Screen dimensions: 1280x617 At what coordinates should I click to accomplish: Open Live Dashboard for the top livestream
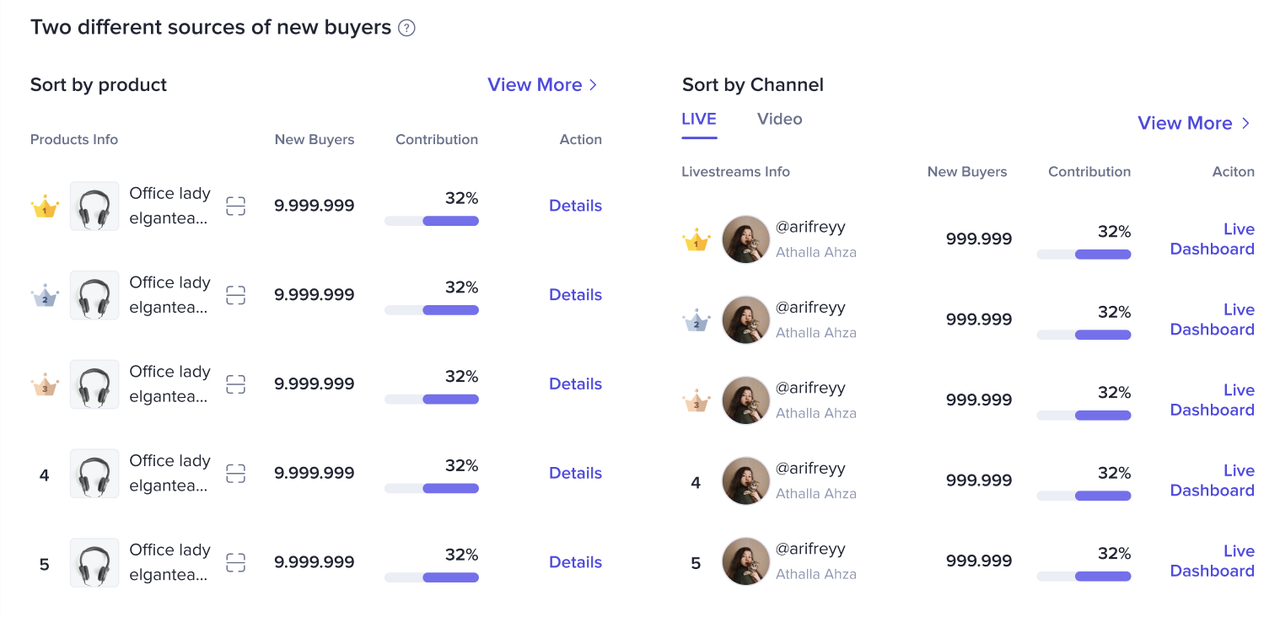pyautogui.click(x=1212, y=239)
